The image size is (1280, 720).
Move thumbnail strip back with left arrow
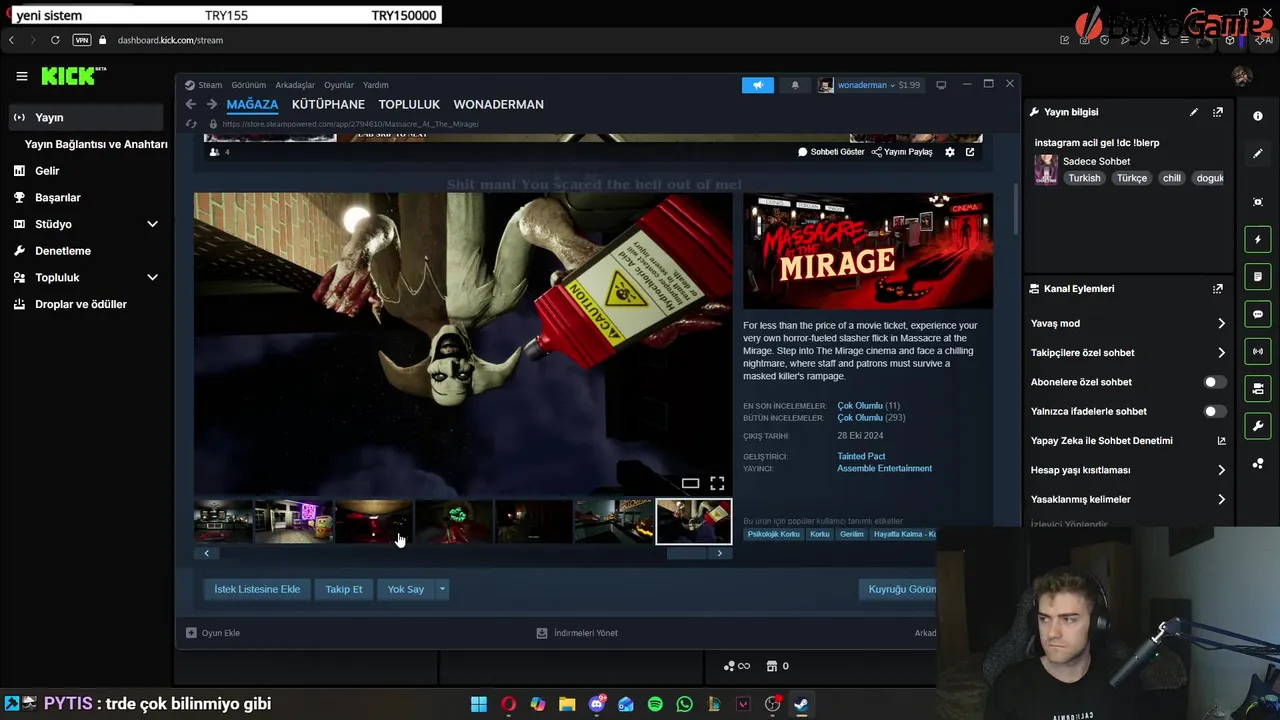tap(207, 553)
